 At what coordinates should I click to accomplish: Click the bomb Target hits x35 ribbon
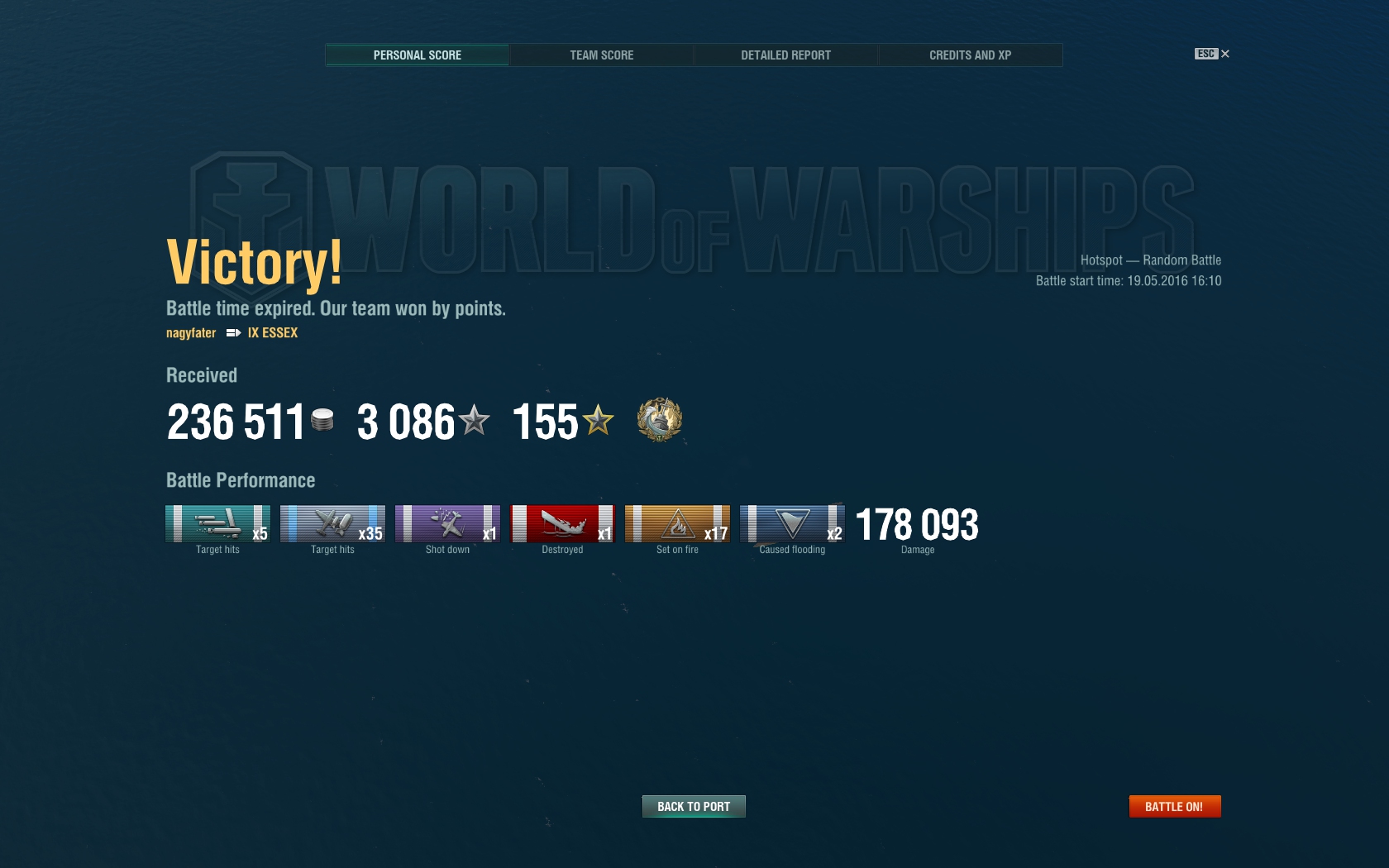pos(332,523)
